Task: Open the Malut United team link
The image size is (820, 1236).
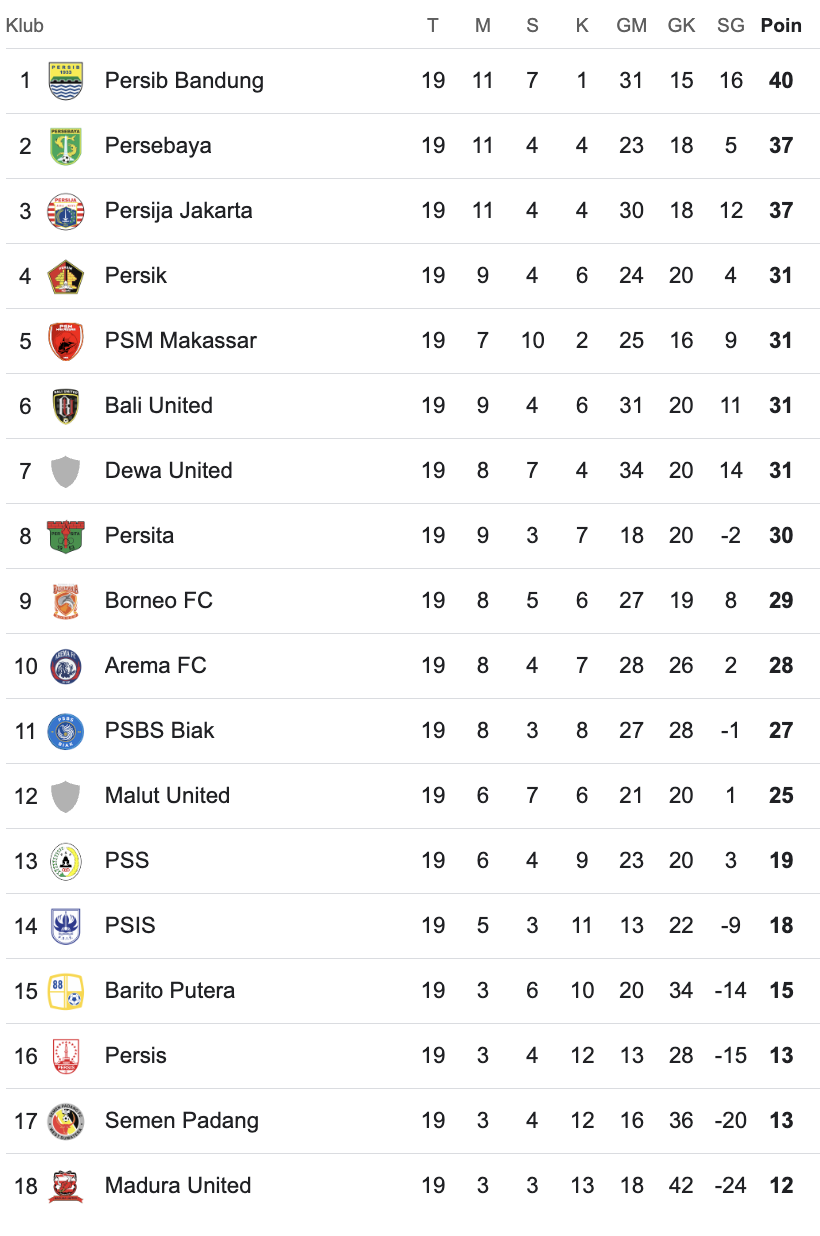Action: (x=167, y=796)
